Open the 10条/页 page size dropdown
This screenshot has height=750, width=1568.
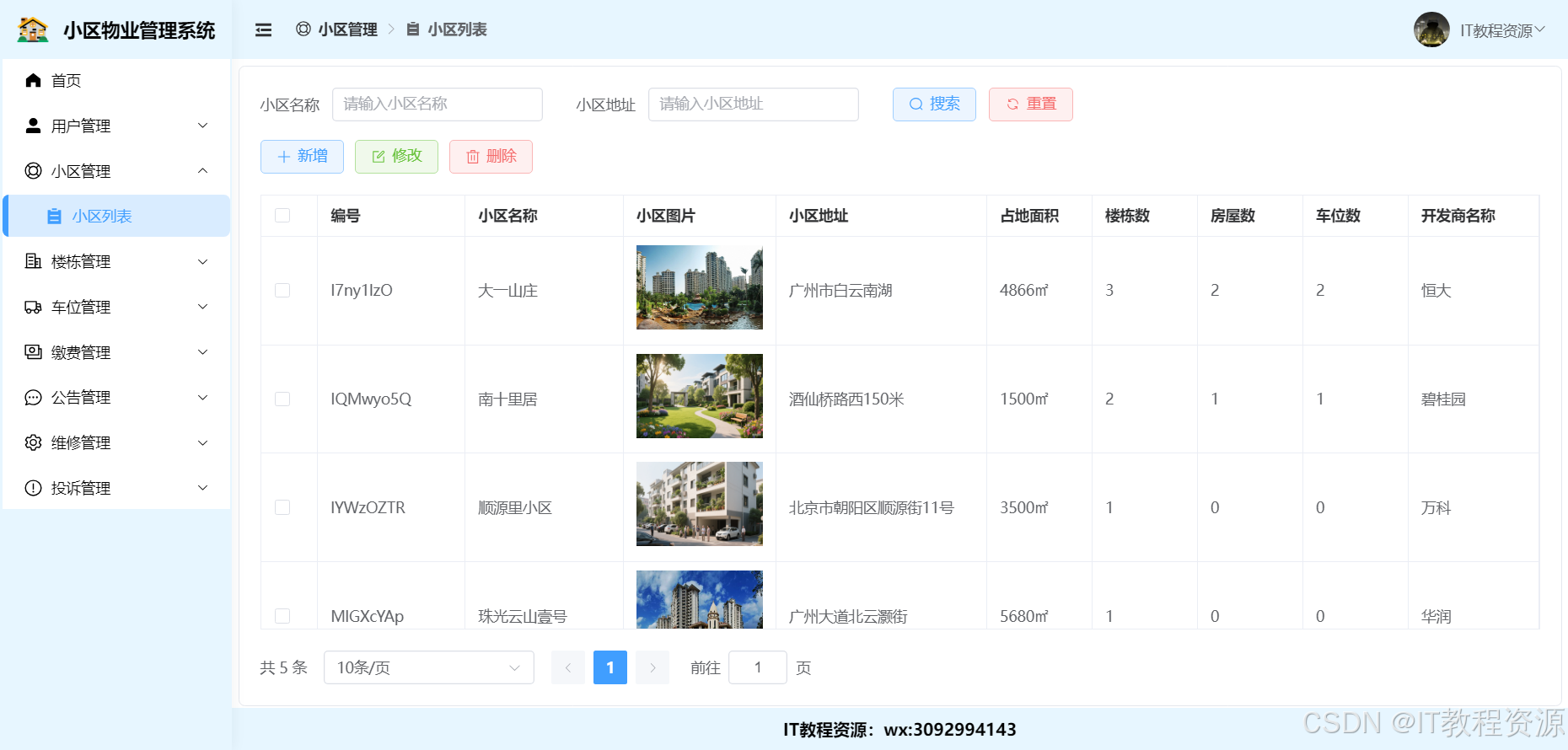pyautogui.click(x=429, y=667)
